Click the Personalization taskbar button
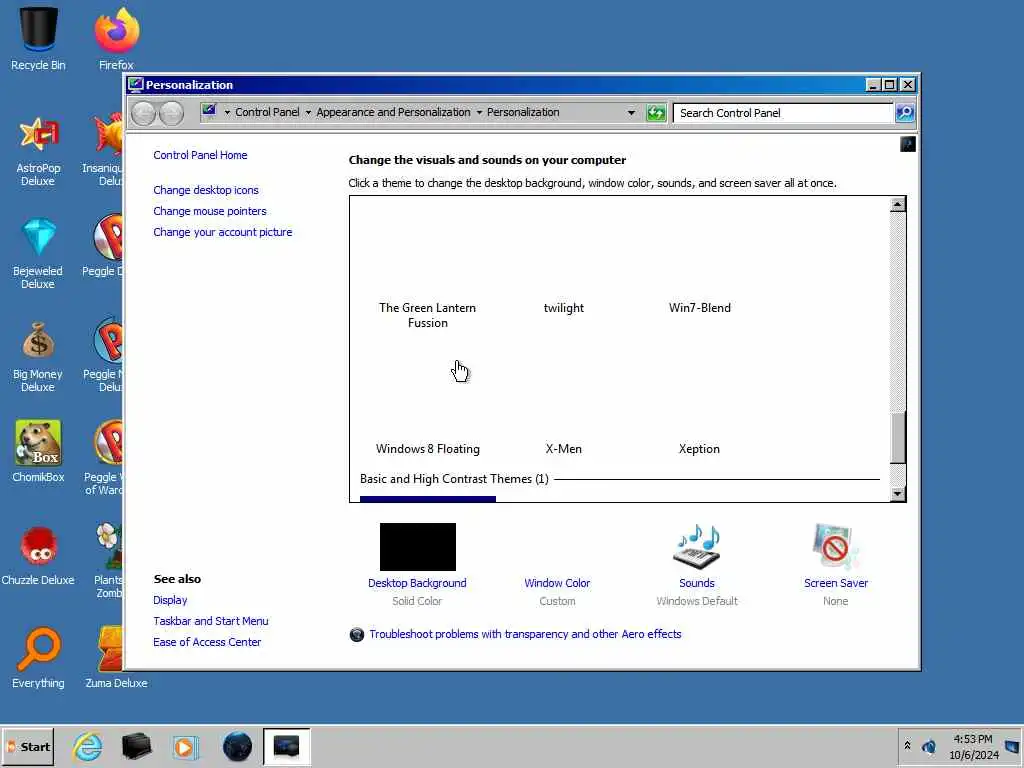The width and height of the screenshot is (1024, 768). click(287, 746)
